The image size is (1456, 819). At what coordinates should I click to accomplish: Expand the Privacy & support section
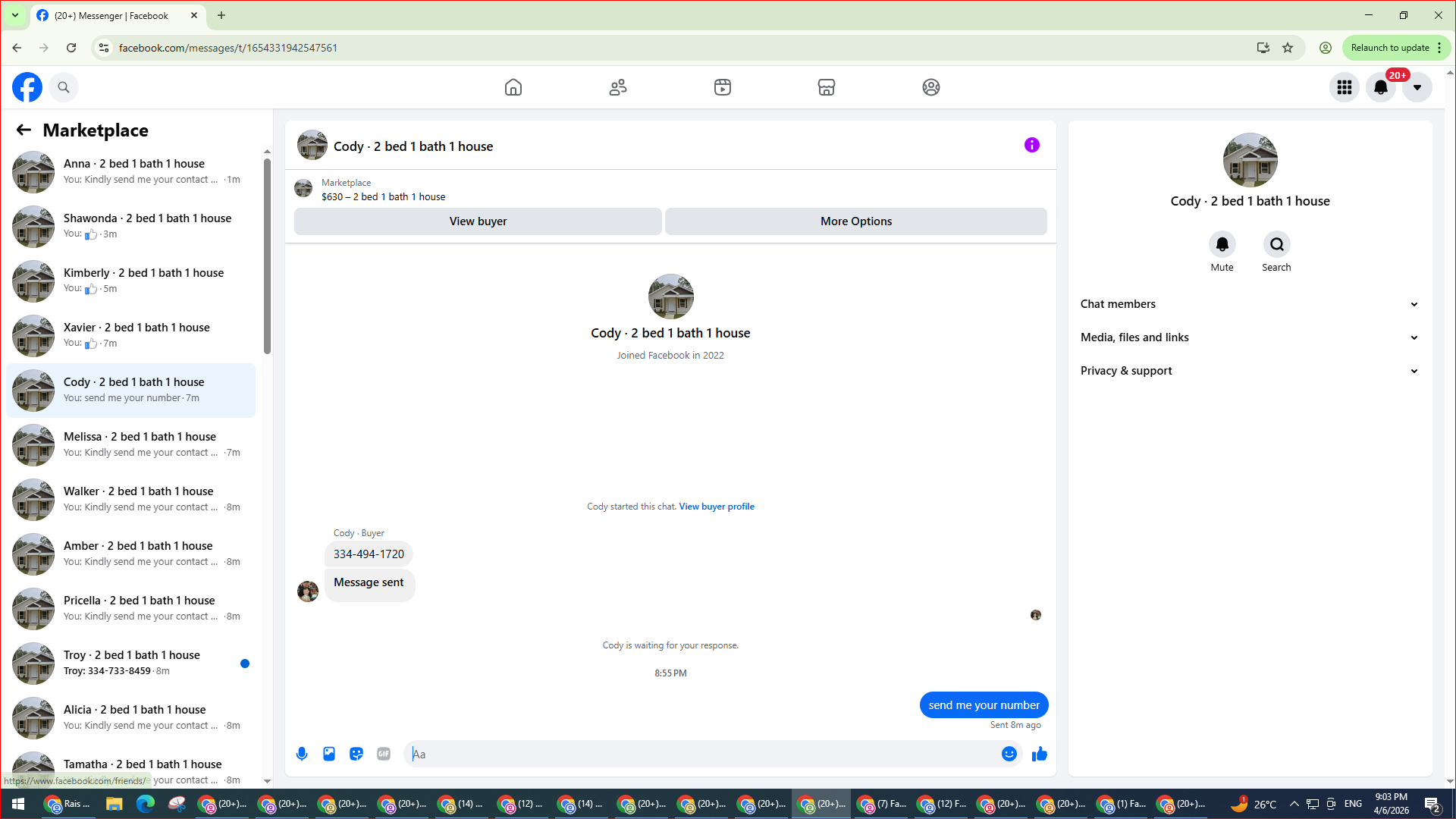1250,371
